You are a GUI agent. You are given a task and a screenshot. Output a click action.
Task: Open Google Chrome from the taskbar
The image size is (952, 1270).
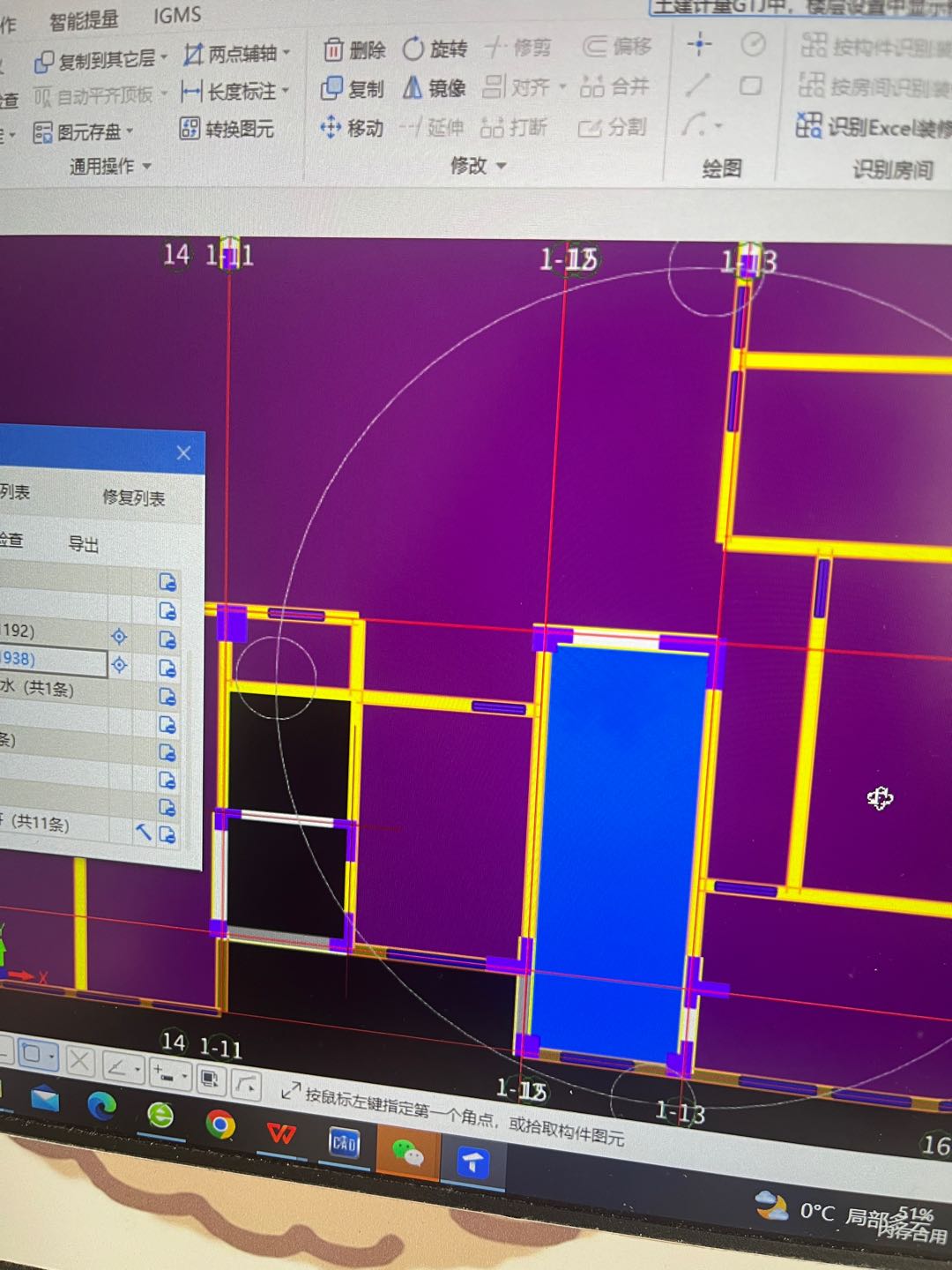point(219,1124)
